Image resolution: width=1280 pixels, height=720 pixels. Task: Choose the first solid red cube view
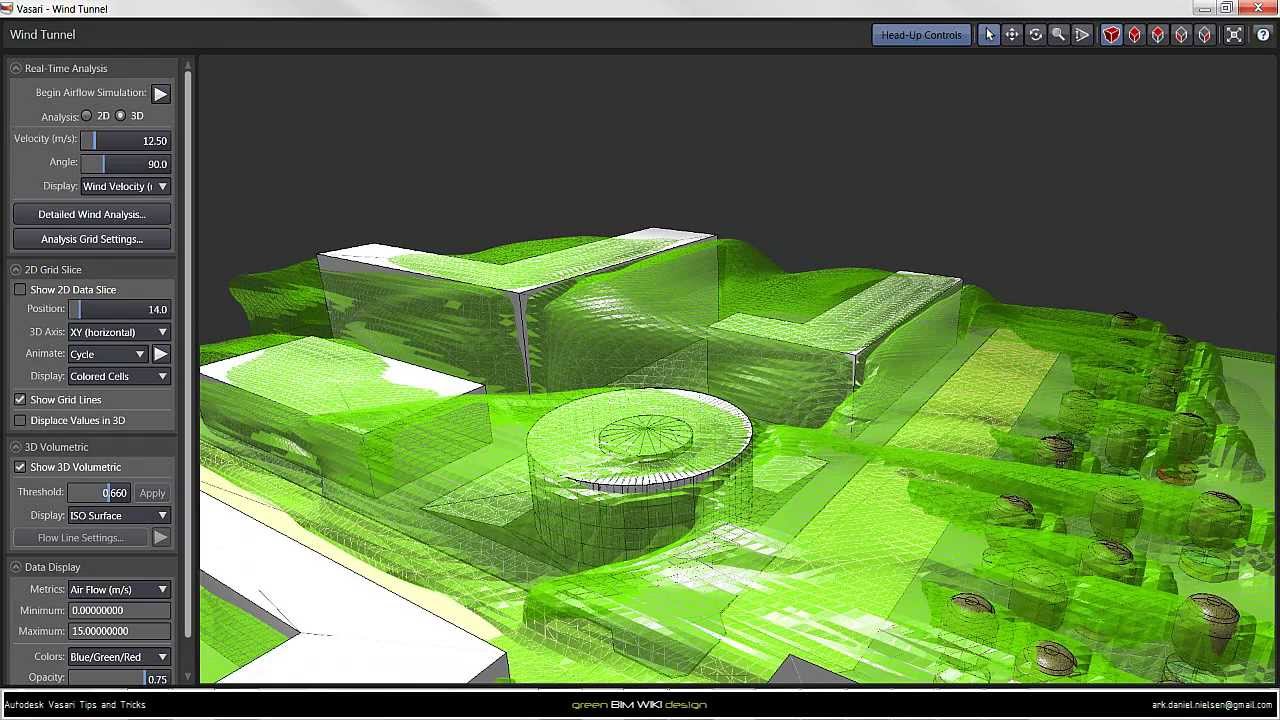(x=1111, y=35)
